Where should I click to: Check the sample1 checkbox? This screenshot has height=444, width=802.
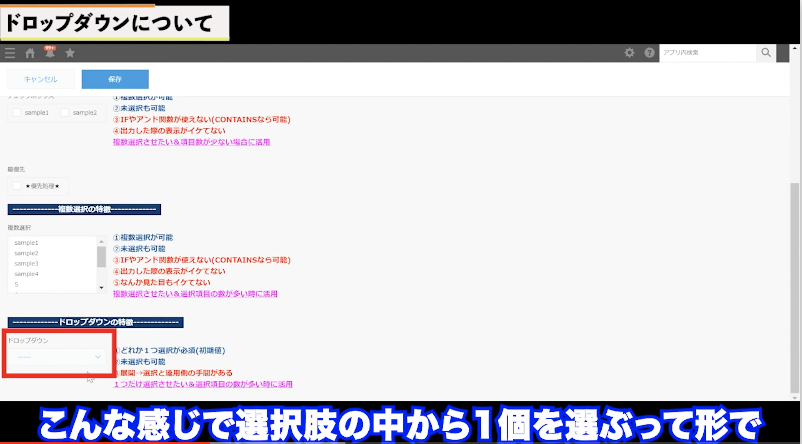[x=16, y=113]
